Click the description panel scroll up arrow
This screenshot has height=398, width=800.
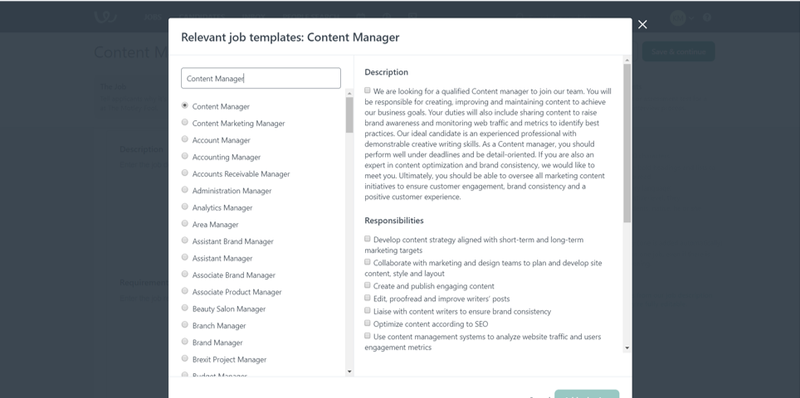627,60
